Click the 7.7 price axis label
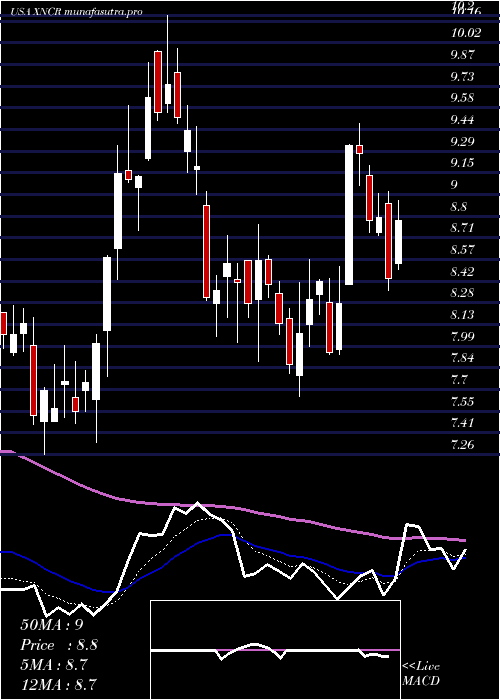 tap(460, 379)
